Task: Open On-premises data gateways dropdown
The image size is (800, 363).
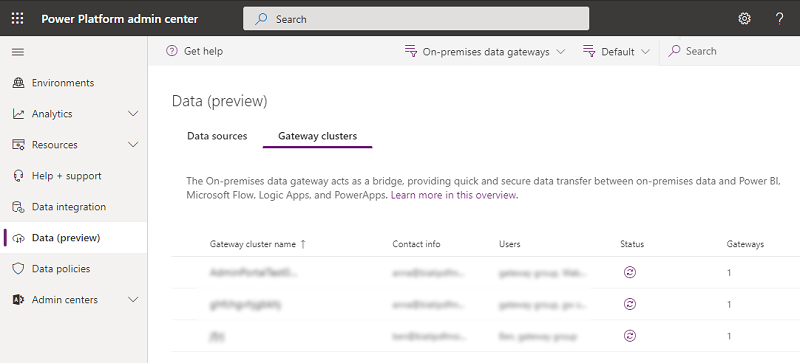Action: 485,52
